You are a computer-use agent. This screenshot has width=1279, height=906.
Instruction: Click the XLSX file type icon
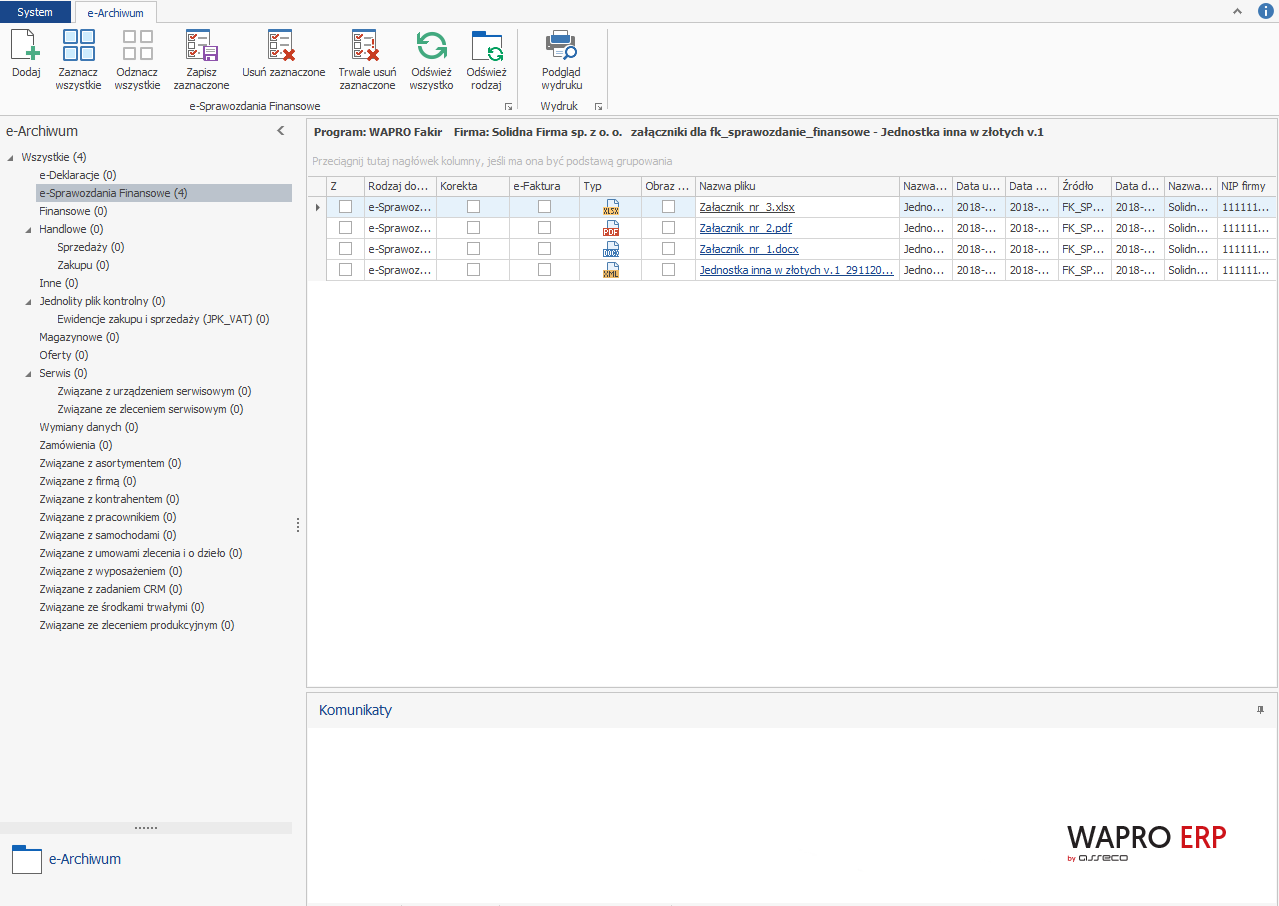tap(611, 207)
